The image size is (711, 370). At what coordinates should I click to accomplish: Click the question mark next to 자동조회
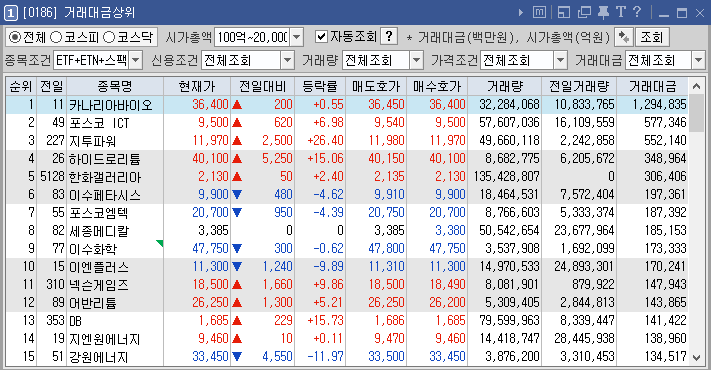click(389, 36)
